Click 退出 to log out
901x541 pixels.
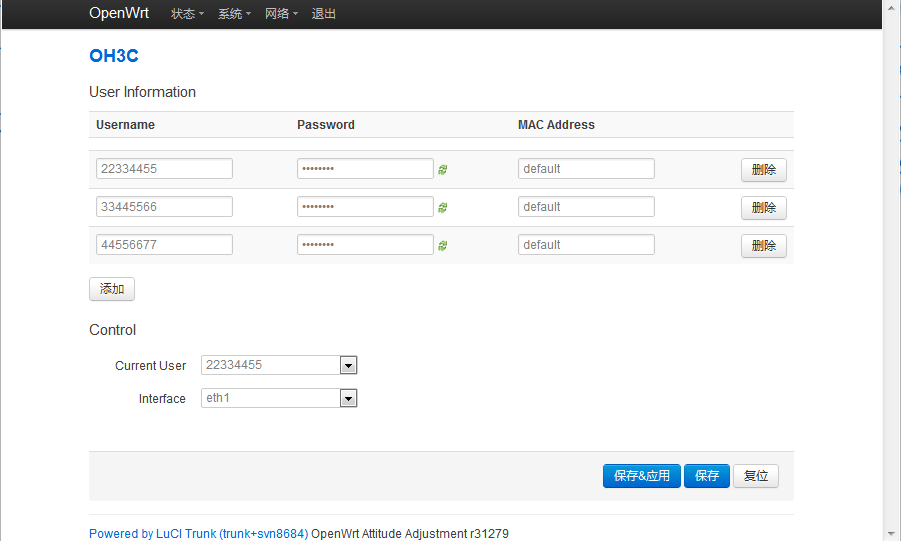pyautogui.click(x=324, y=14)
